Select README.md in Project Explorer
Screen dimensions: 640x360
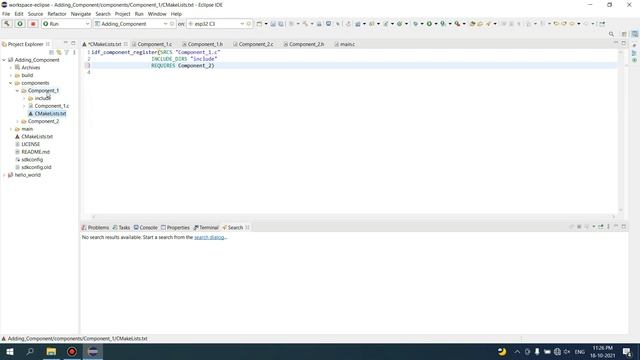click(x=36, y=152)
